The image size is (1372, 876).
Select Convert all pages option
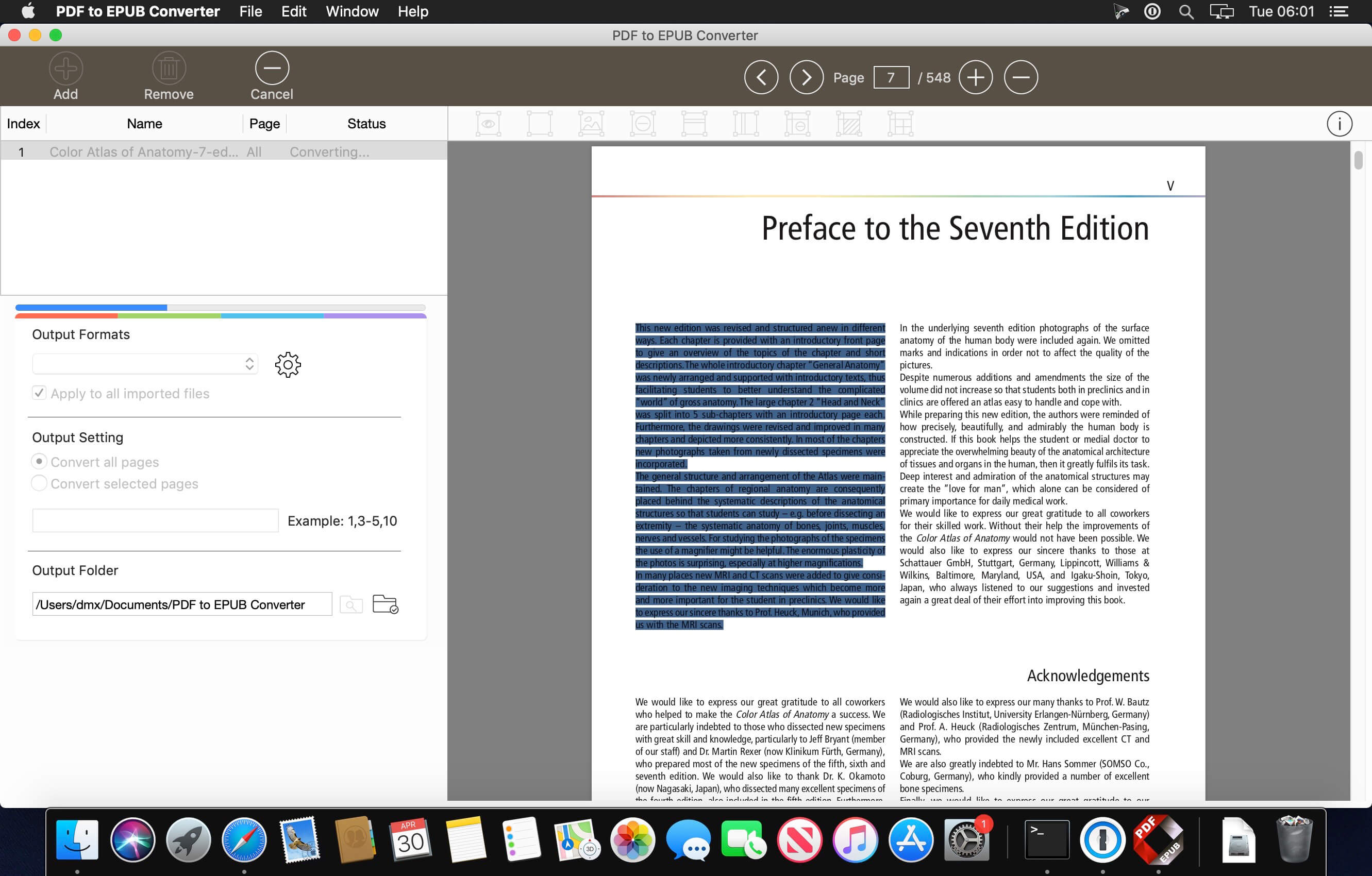39,461
